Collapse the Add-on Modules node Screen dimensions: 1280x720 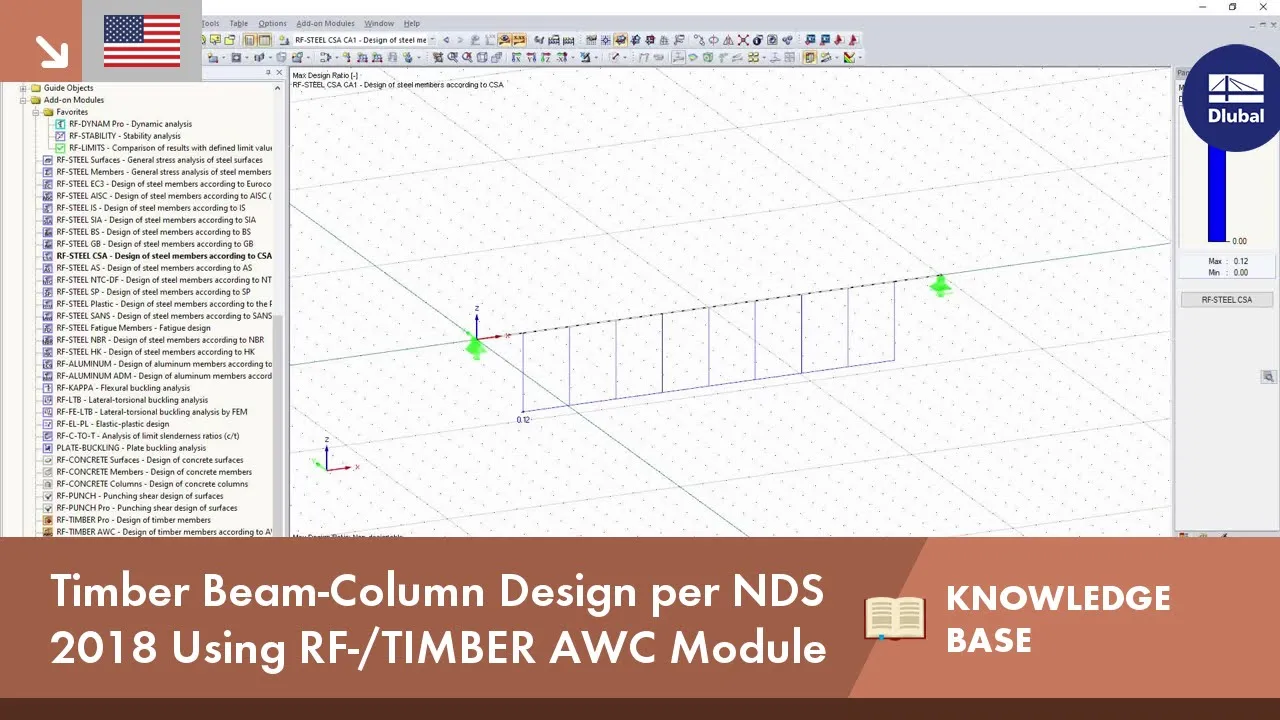click(23, 100)
